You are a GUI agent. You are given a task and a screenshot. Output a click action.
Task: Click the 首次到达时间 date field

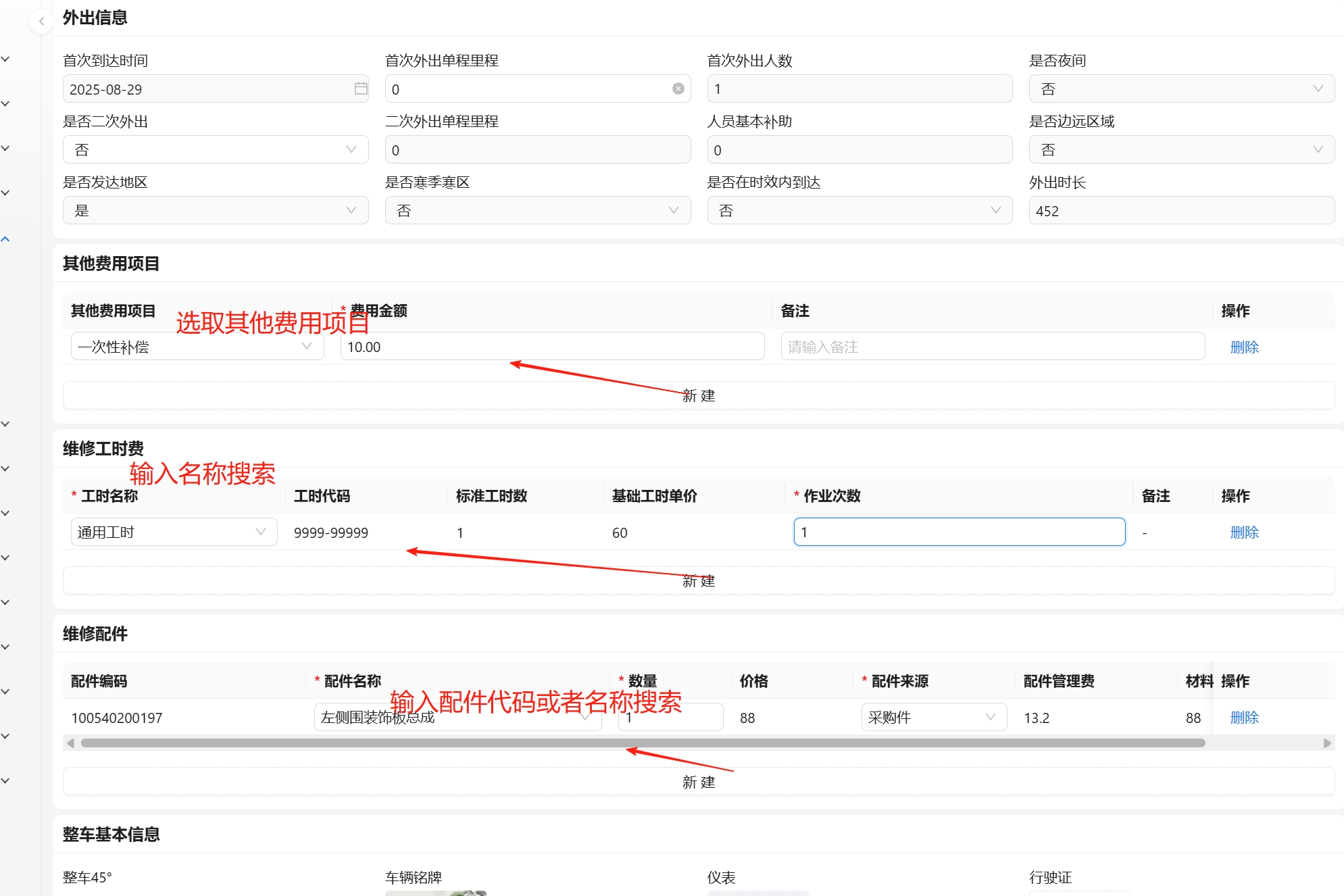click(216, 89)
